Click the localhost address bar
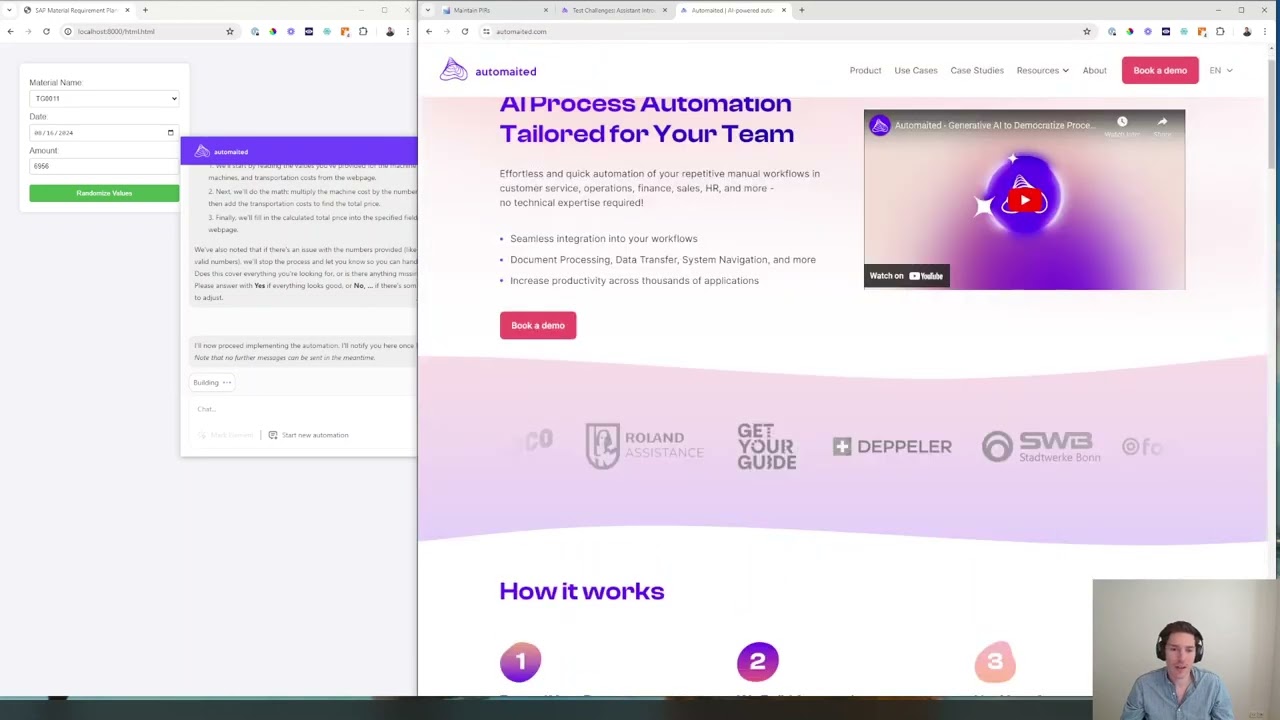The image size is (1280, 720). (150, 31)
